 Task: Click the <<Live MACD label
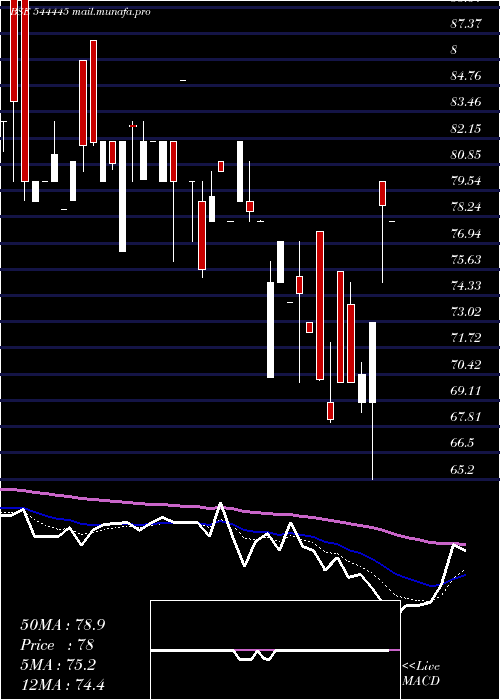[421, 674]
